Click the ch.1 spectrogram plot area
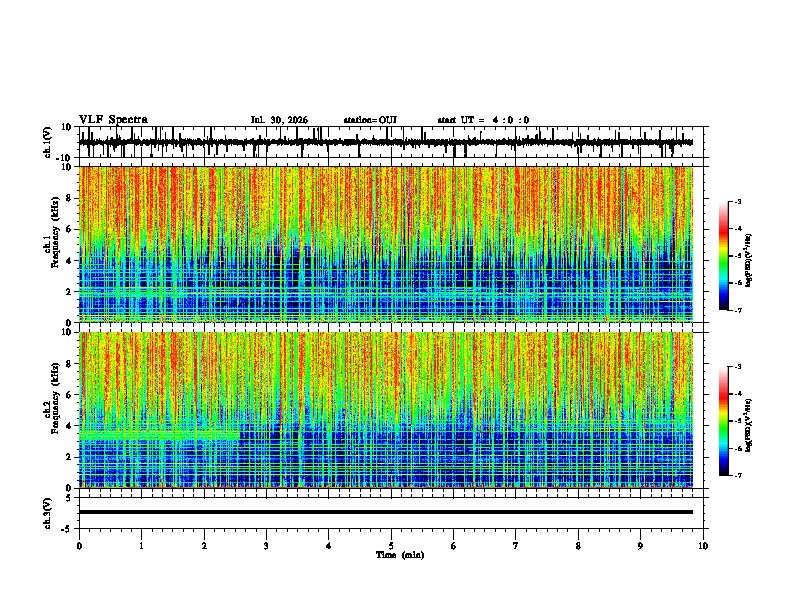This screenshot has width=792, height=612. click(x=386, y=244)
